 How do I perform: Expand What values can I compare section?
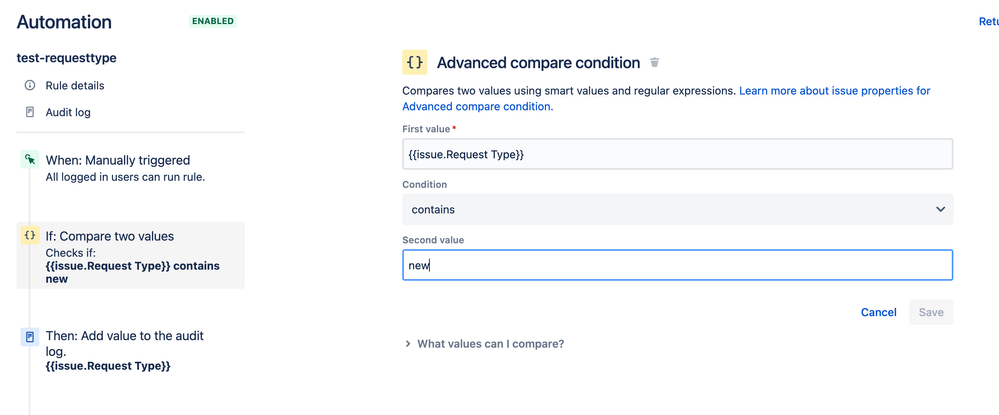click(484, 344)
